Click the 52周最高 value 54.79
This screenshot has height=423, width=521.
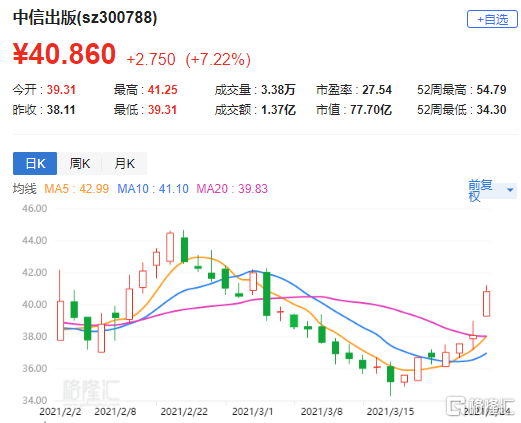click(491, 90)
